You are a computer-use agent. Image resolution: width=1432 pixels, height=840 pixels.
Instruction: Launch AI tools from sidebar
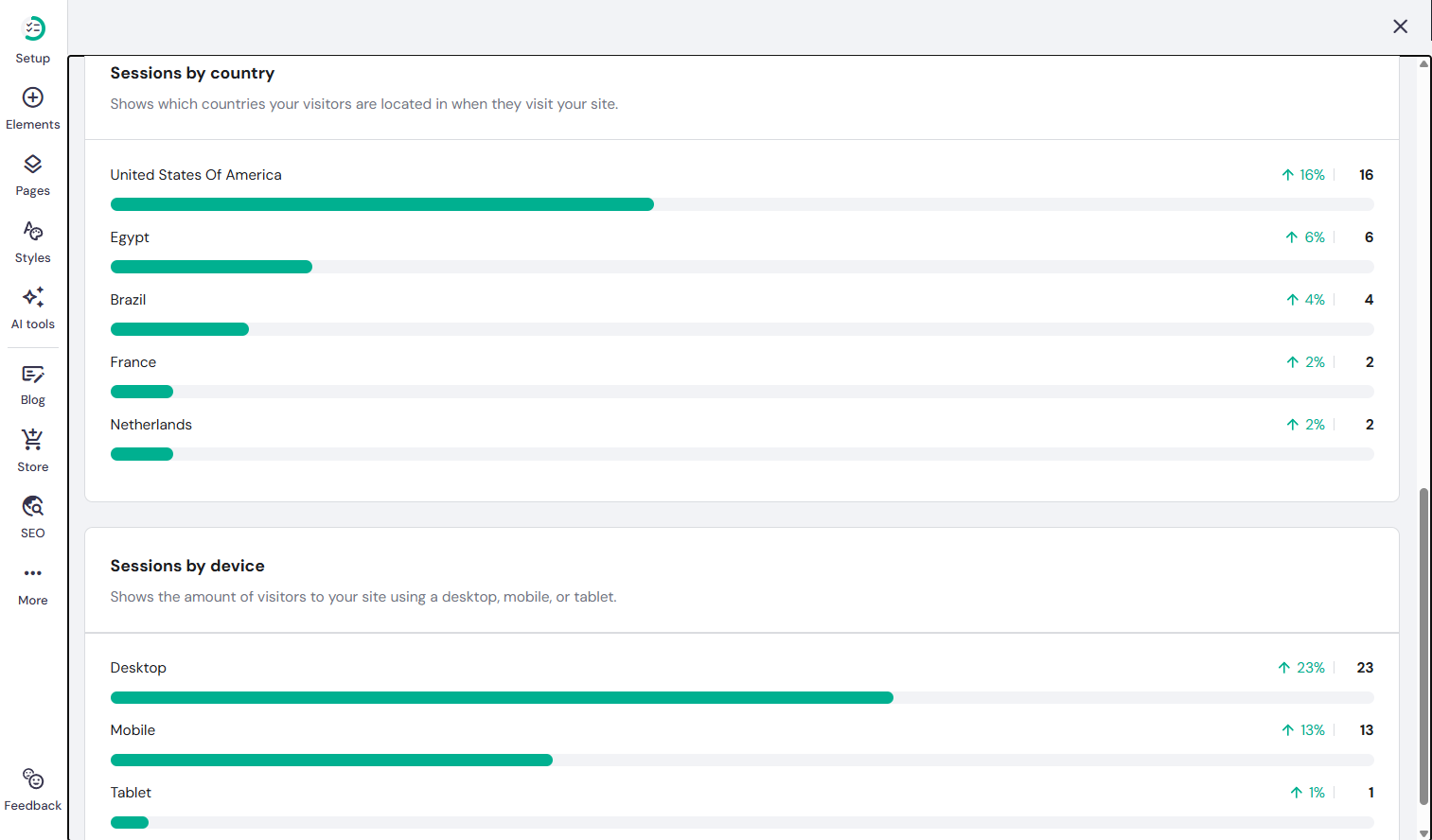click(x=33, y=298)
